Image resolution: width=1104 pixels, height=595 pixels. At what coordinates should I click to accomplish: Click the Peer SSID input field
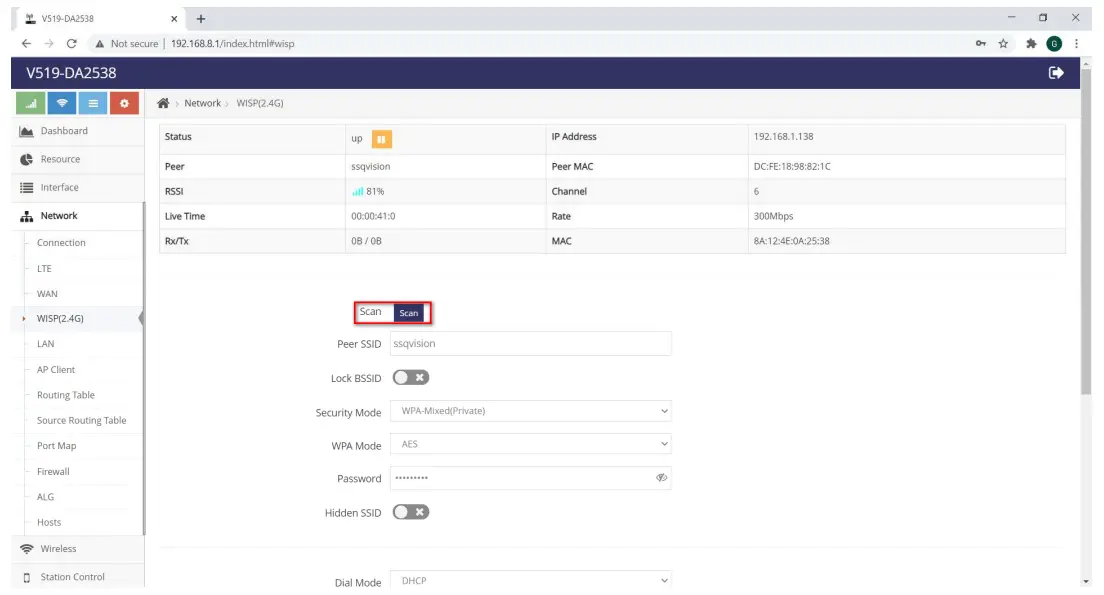530,344
